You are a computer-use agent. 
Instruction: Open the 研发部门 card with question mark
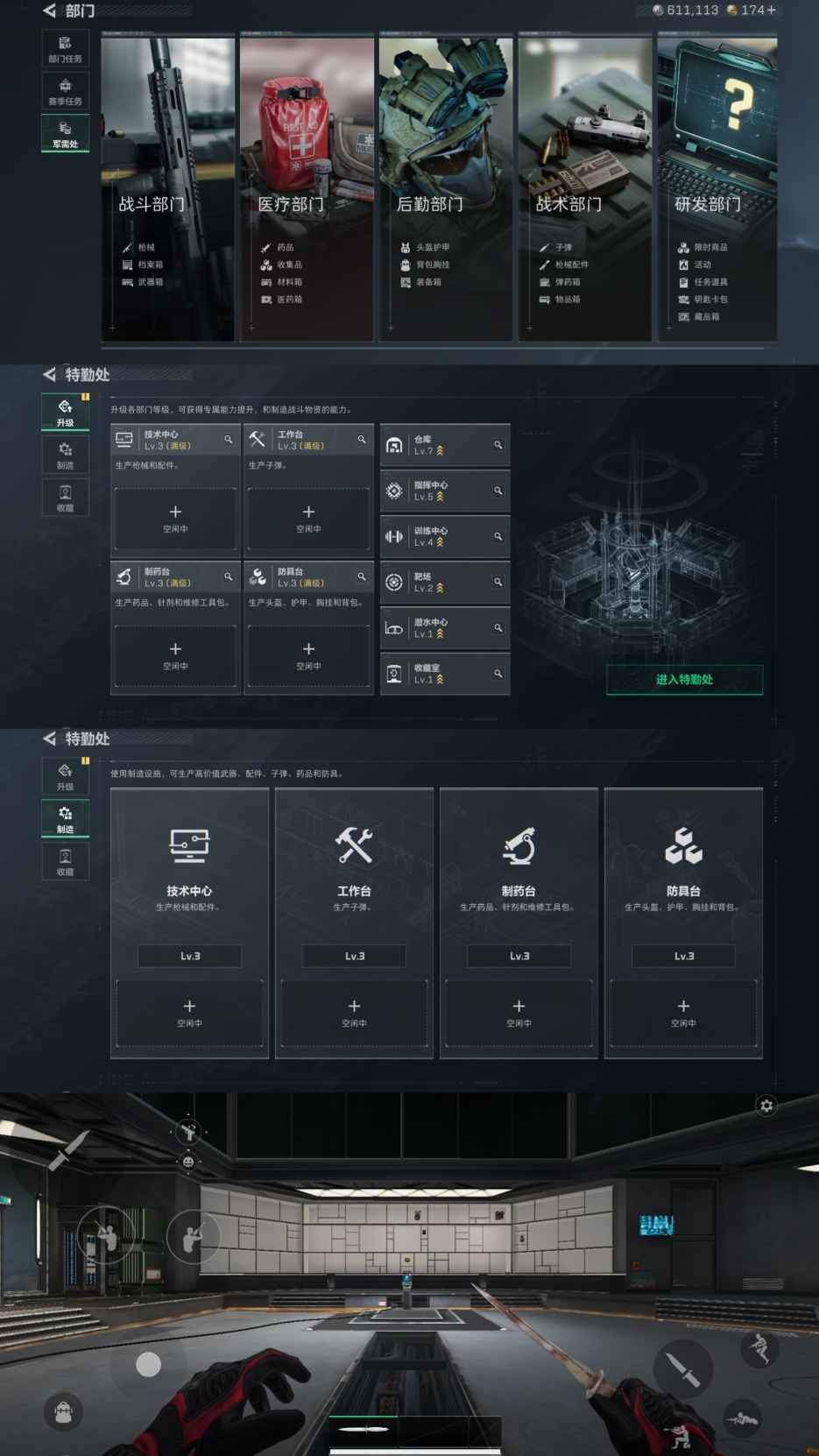tap(717, 188)
